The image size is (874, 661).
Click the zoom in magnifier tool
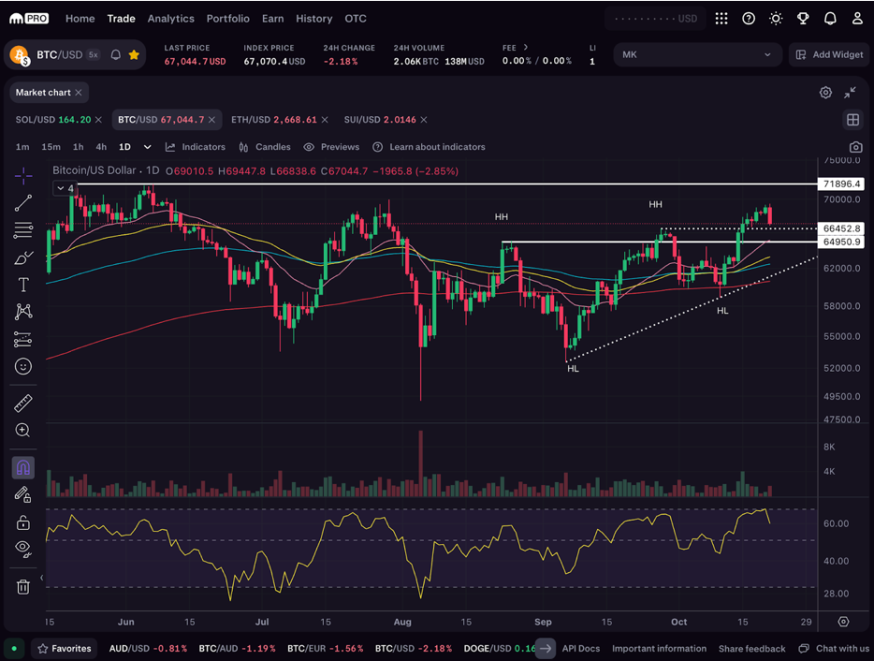(23, 430)
